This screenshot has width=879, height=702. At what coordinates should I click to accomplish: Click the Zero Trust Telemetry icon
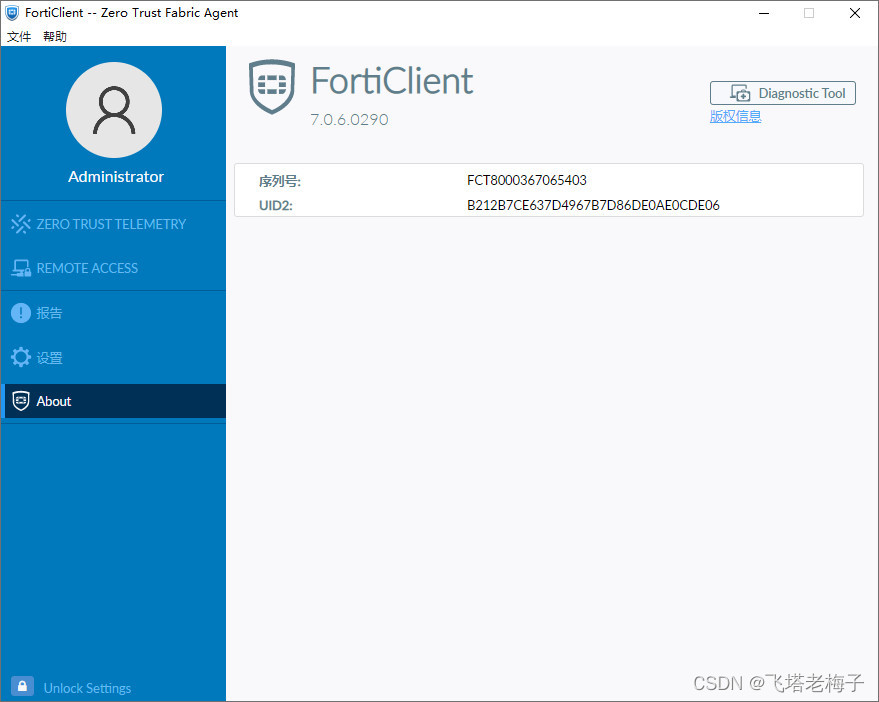tap(21, 224)
